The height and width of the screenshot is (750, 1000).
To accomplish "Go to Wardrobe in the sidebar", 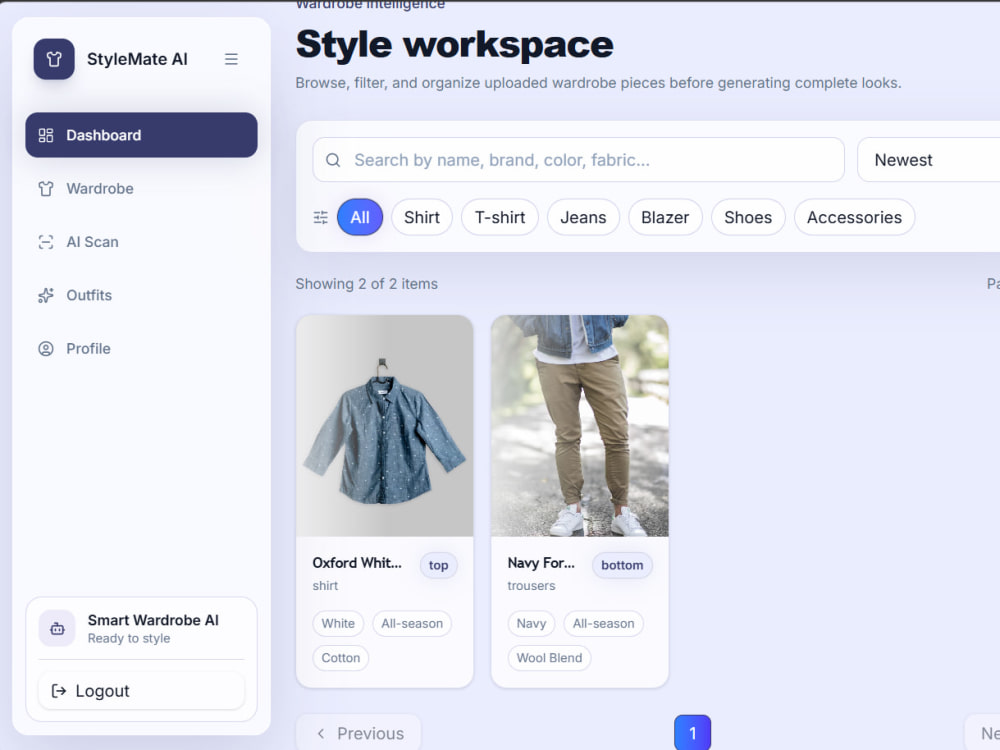I will [142, 189].
